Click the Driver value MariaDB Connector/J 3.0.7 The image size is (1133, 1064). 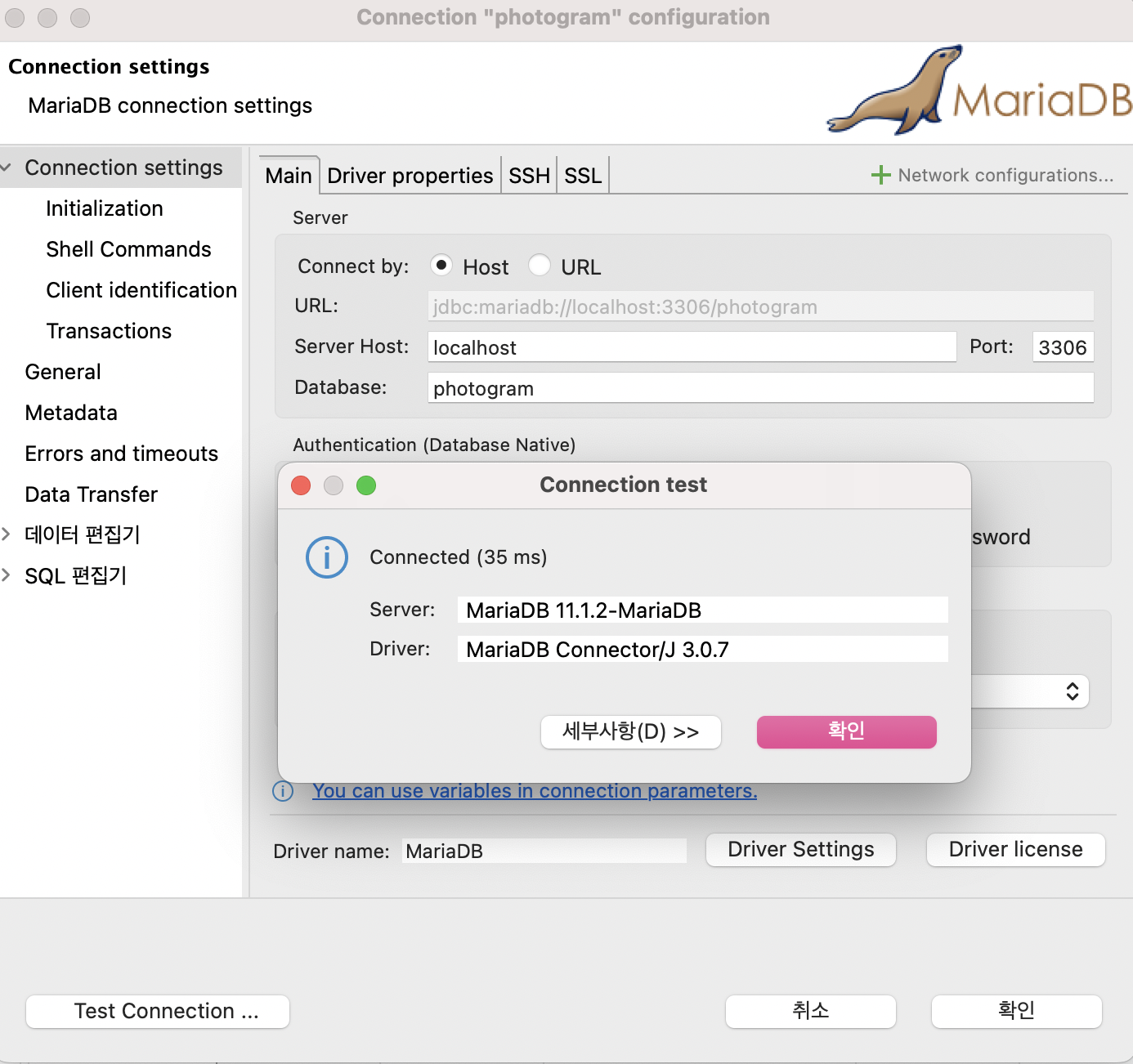click(703, 650)
